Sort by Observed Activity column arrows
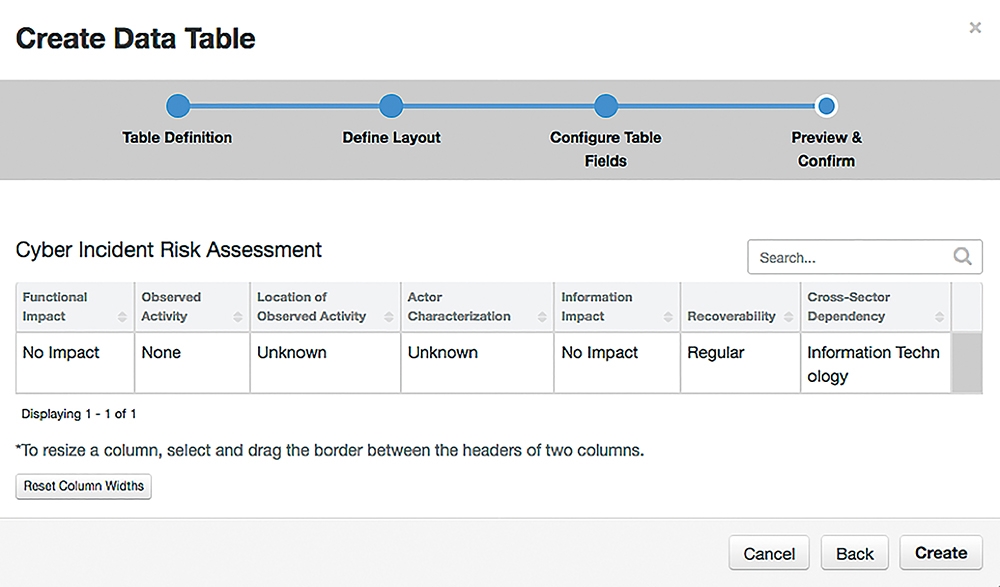 [237, 316]
